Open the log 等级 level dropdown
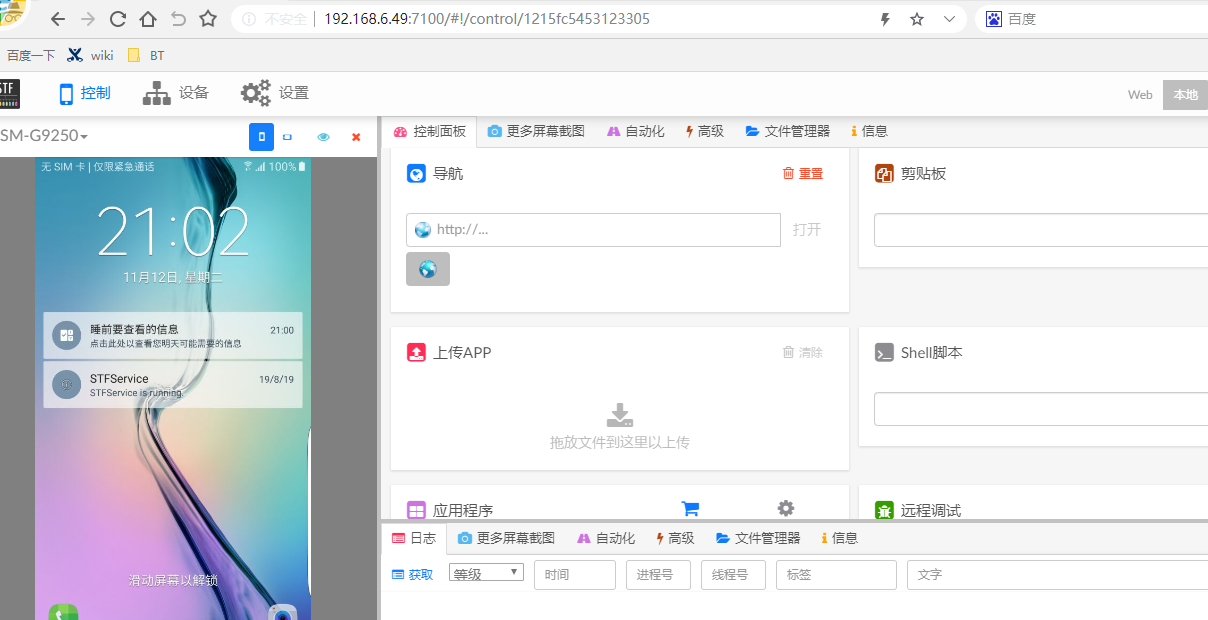Screen dimensions: 1208x620 (x=486, y=573)
